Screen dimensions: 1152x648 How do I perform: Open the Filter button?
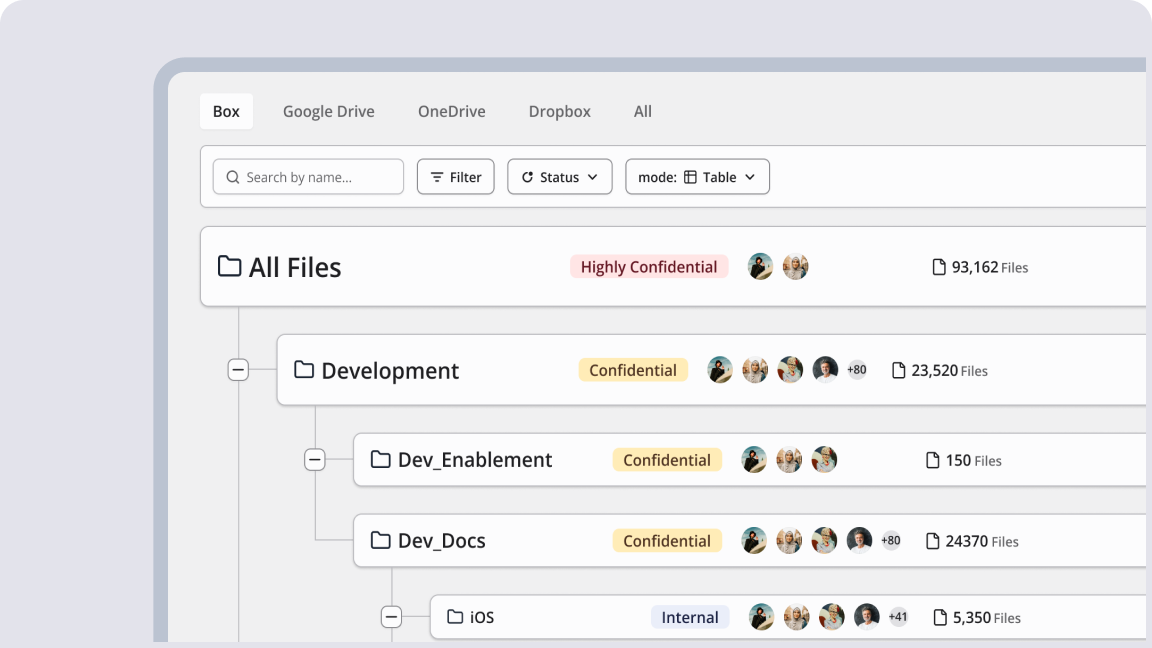coord(456,176)
